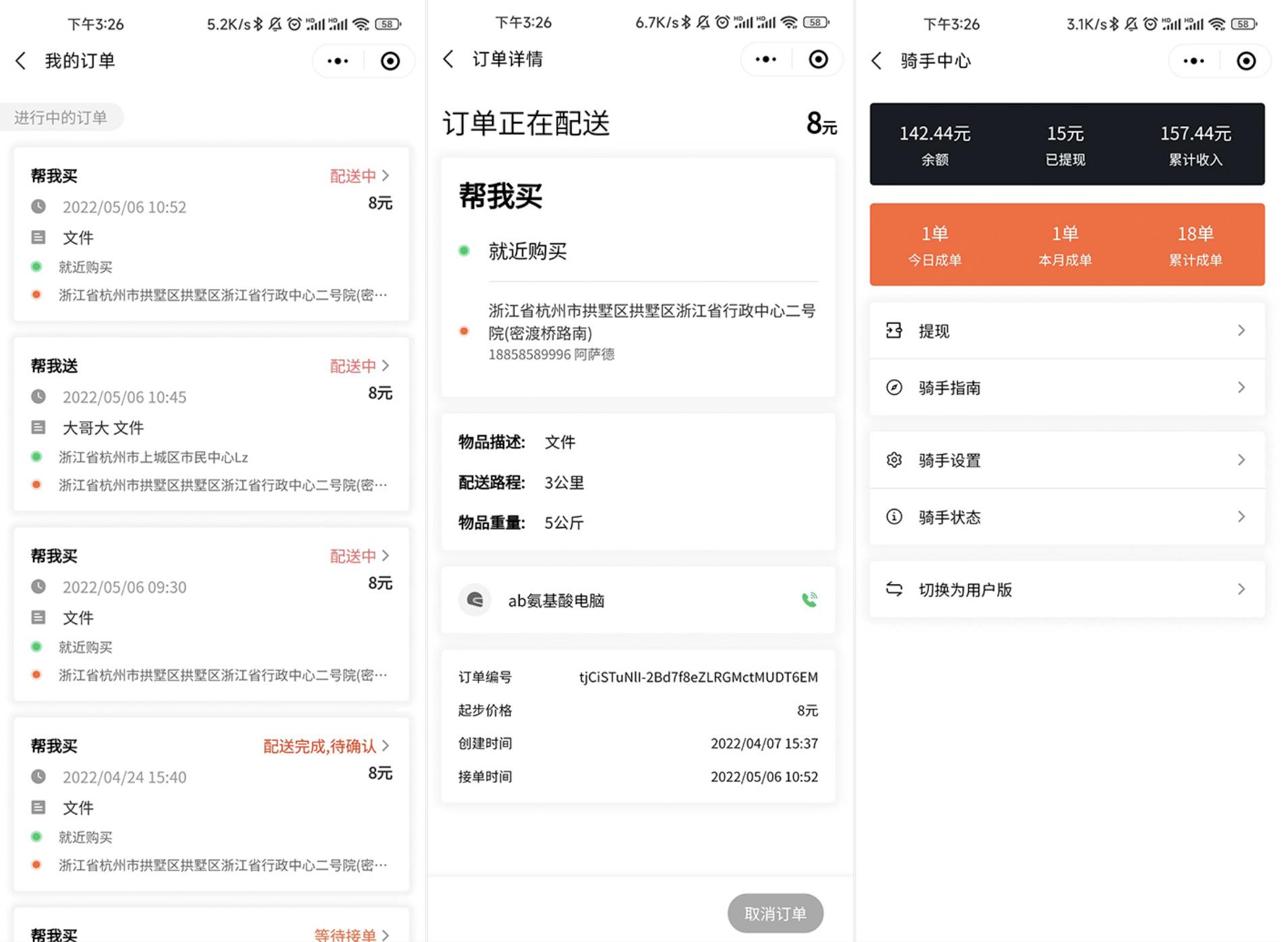The width and height of the screenshot is (1288, 942).
Task: Tap the clock icon on the first 帮我买 order
Action: pos(39,207)
